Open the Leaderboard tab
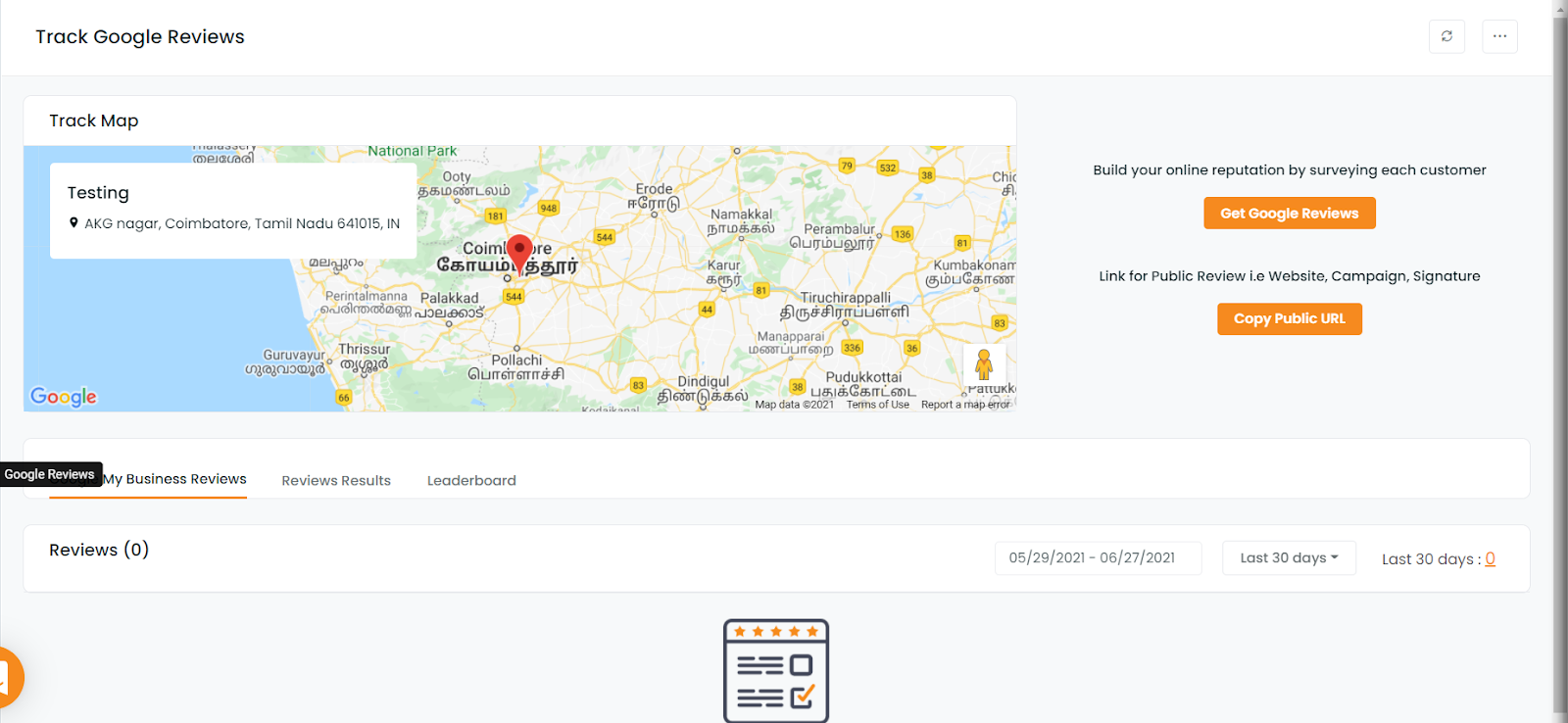The height and width of the screenshot is (723, 1568). 471,480
